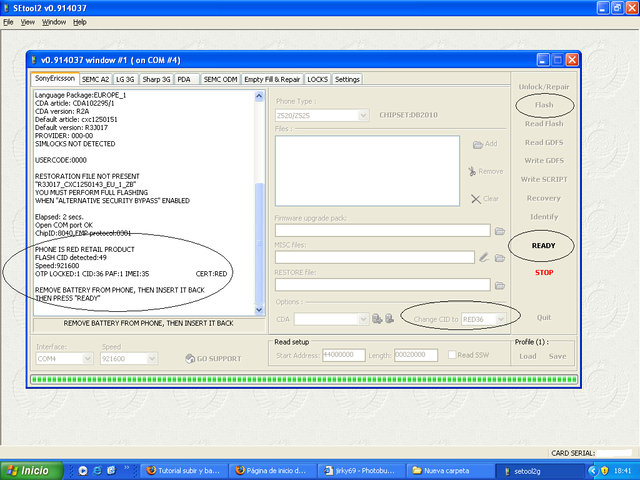Click the log scrollbar up arrow
This screenshot has height=480, width=640.
(x=259, y=96)
